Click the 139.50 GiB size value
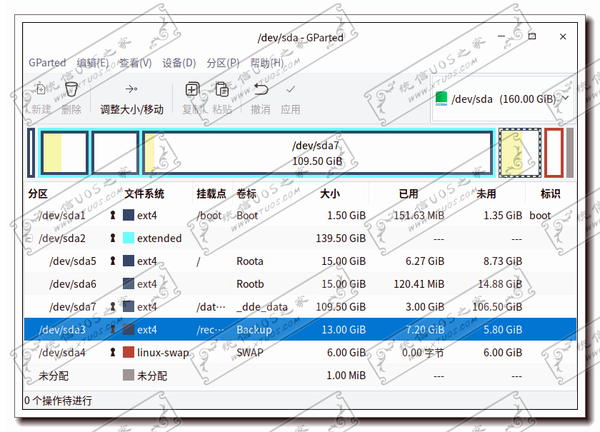 (x=341, y=238)
